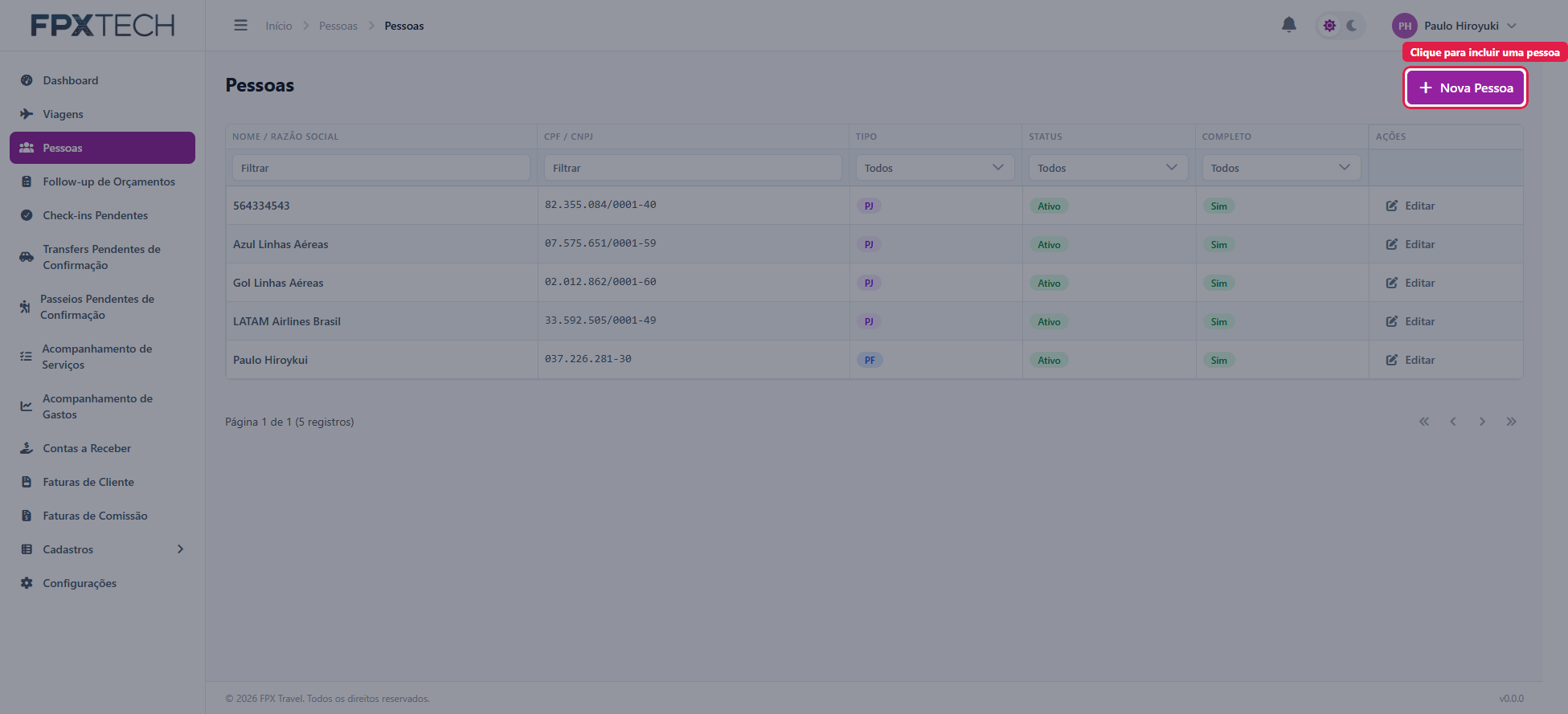Switch to dark theme moon icon
Viewport: 1568px width, 714px height.
(x=1352, y=26)
